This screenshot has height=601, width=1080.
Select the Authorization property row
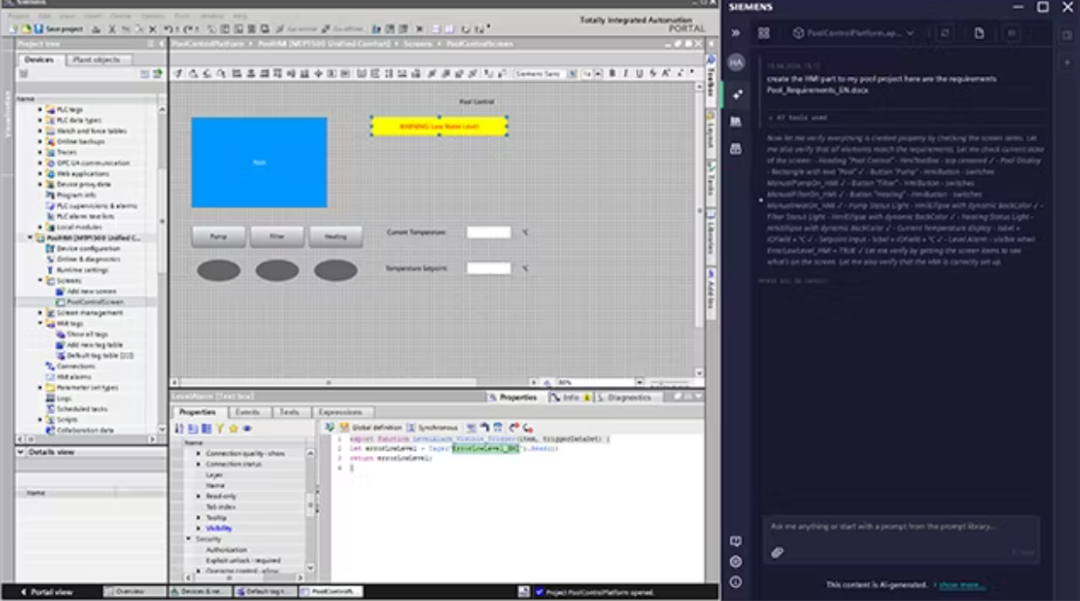(226, 549)
